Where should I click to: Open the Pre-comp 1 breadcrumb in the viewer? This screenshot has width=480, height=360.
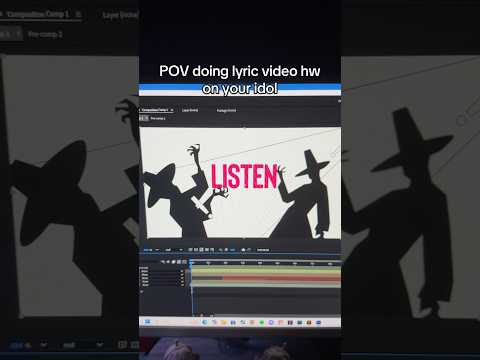click(158, 118)
